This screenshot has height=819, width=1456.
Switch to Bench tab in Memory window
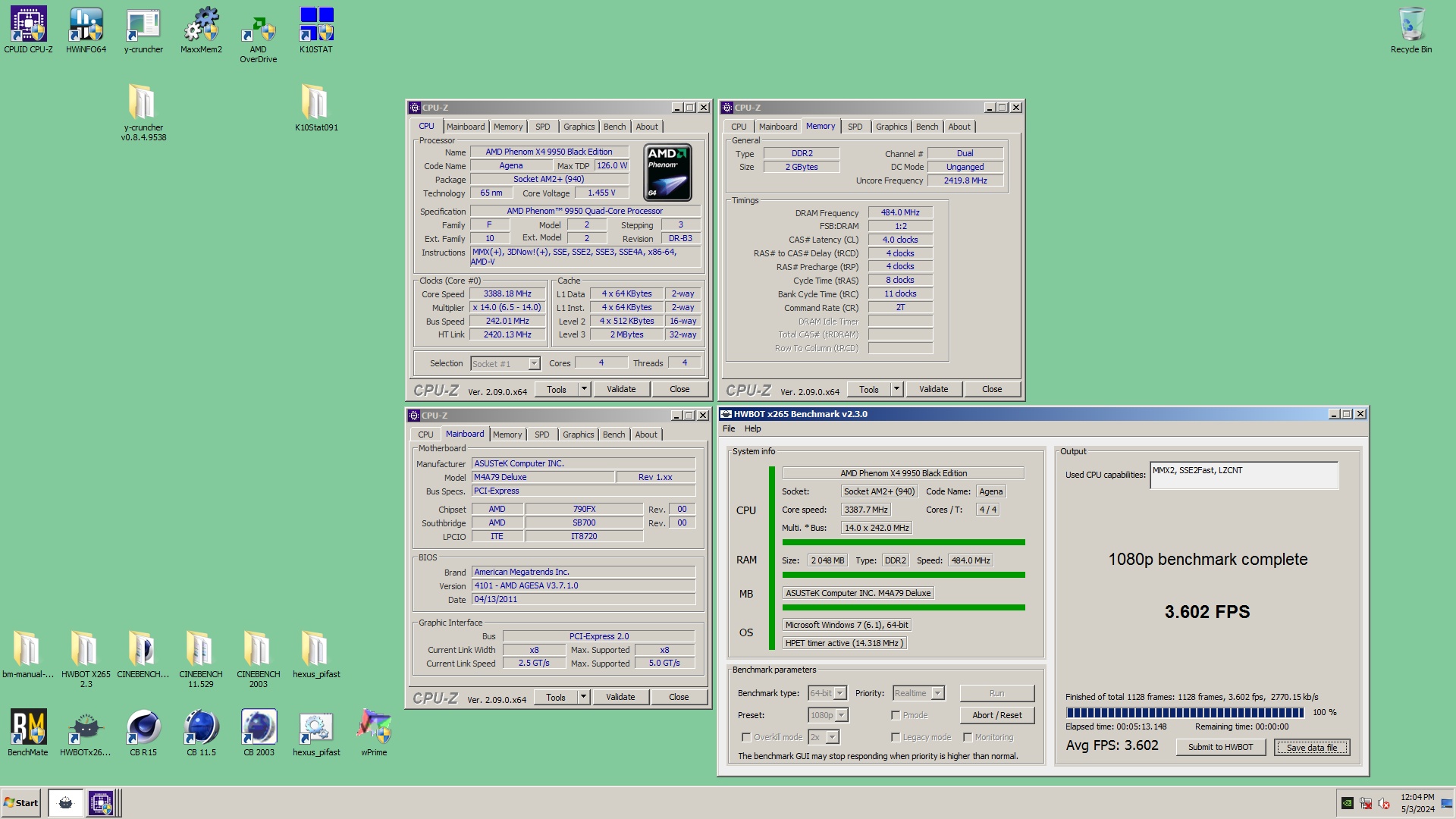pyautogui.click(x=927, y=127)
